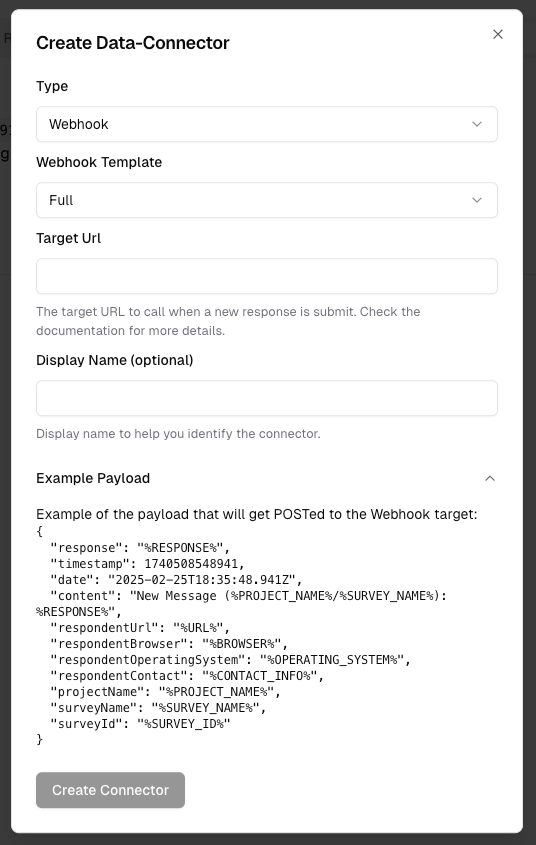Click the "surveyId": "%SURVEY_ID%" line
Image resolution: width=536 pixels, height=845 pixels.
click(140, 724)
